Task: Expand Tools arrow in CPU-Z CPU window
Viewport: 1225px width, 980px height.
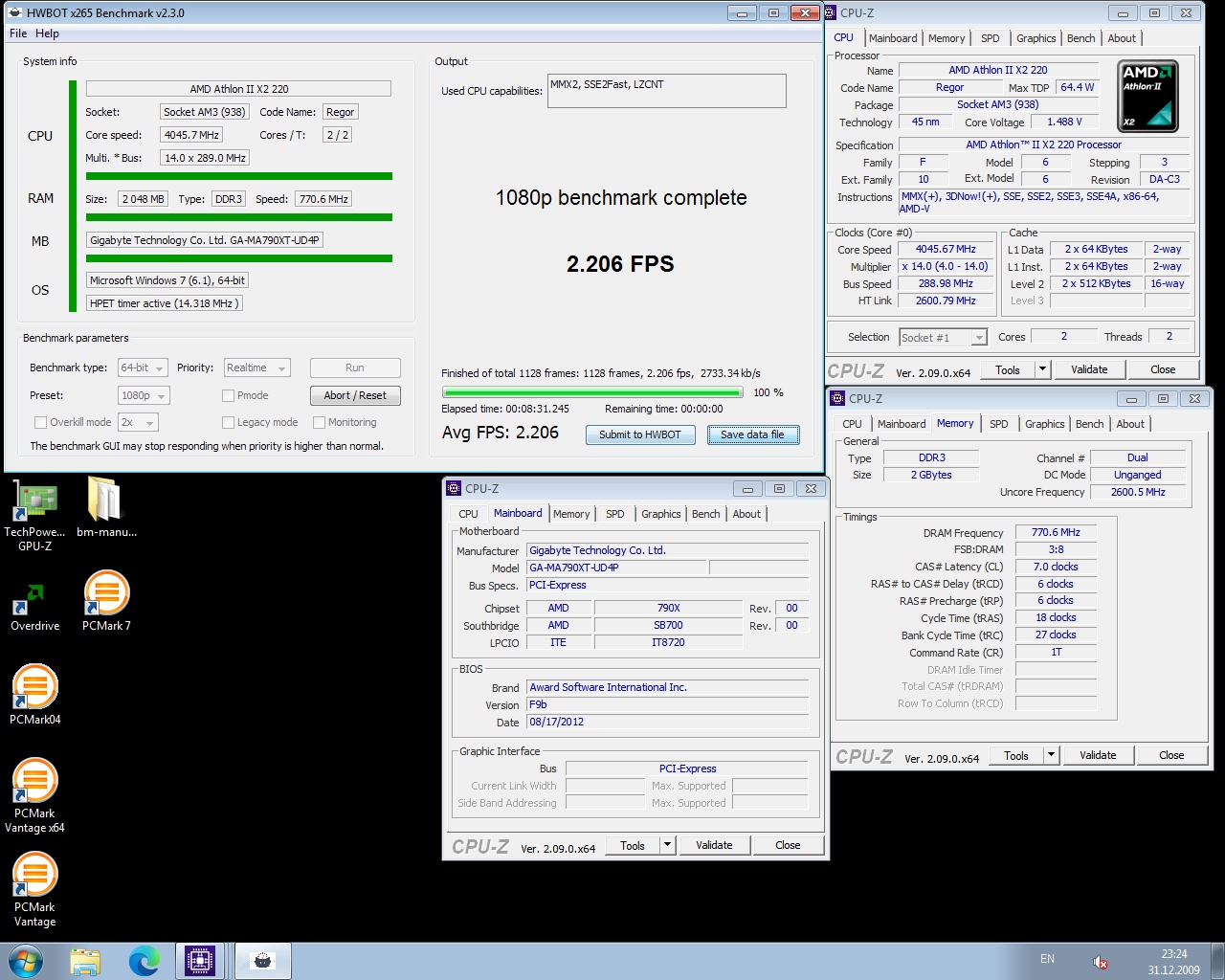Action: [x=1043, y=369]
